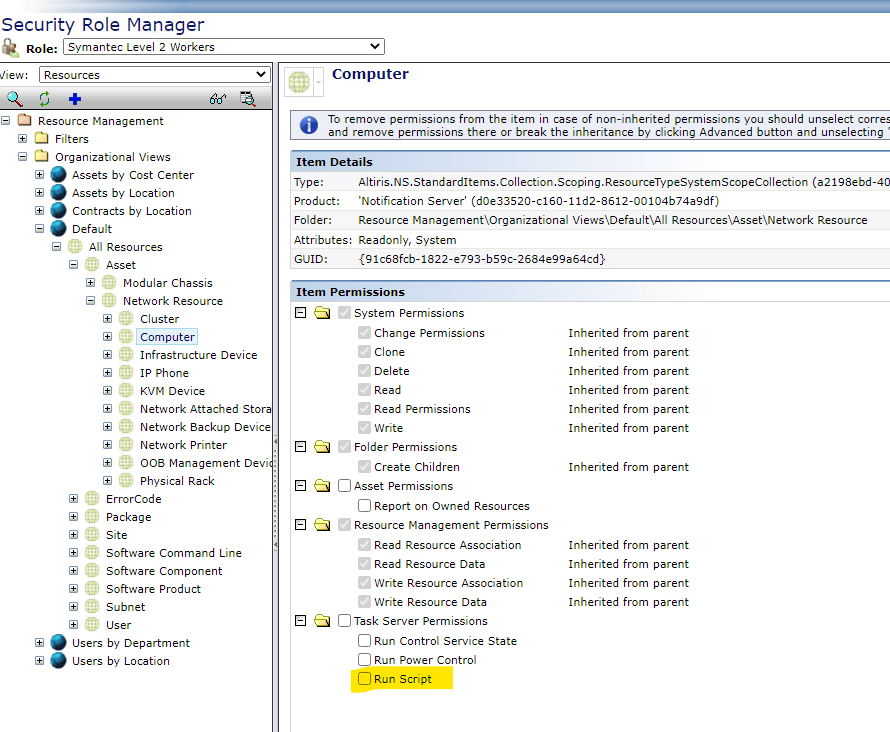Select Network Printer in the tree
The height and width of the screenshot is (732, 890).
click(183, 445)
